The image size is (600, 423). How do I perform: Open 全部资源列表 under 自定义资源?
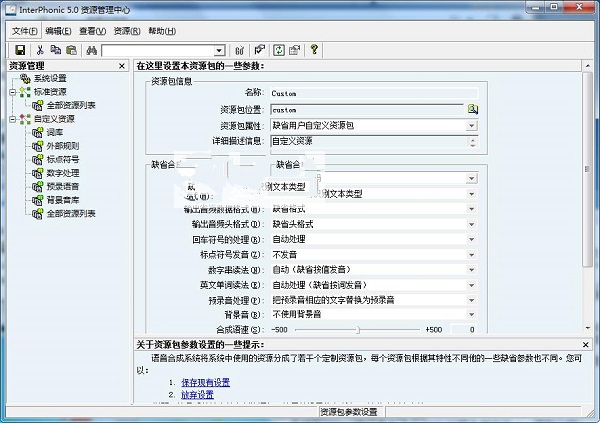coord(71,214)
